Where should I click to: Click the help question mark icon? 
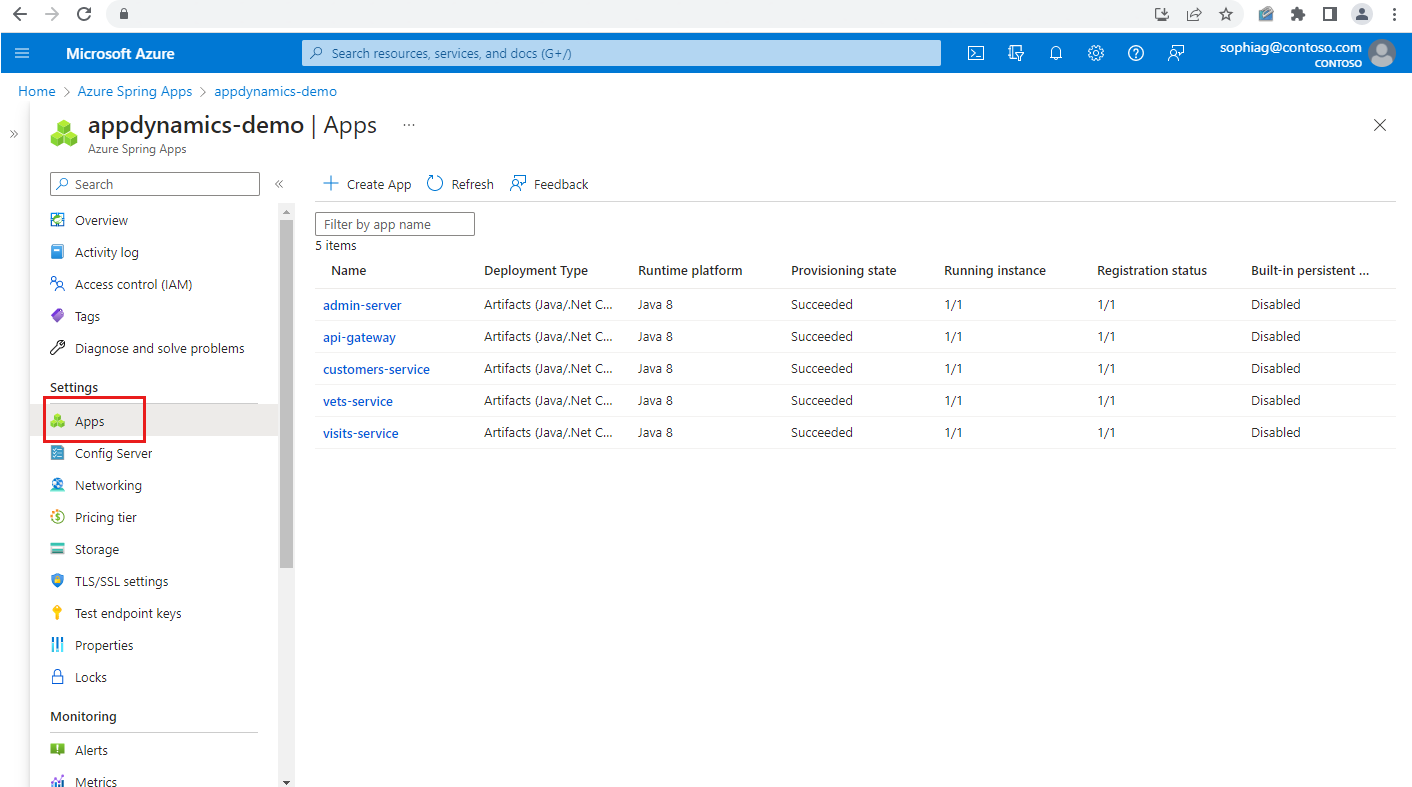click(1136, 54)
